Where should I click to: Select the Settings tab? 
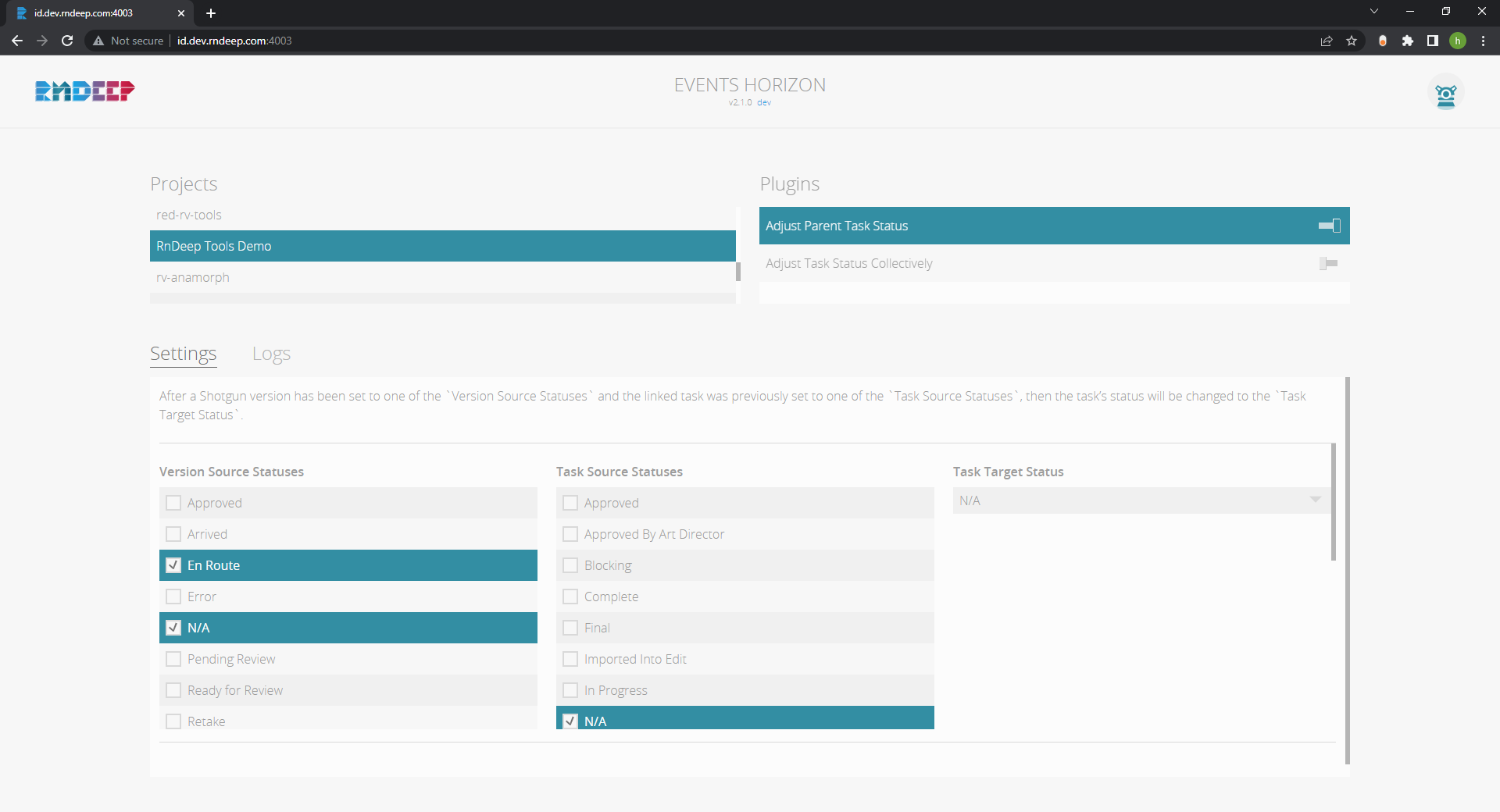click(183, 354)
